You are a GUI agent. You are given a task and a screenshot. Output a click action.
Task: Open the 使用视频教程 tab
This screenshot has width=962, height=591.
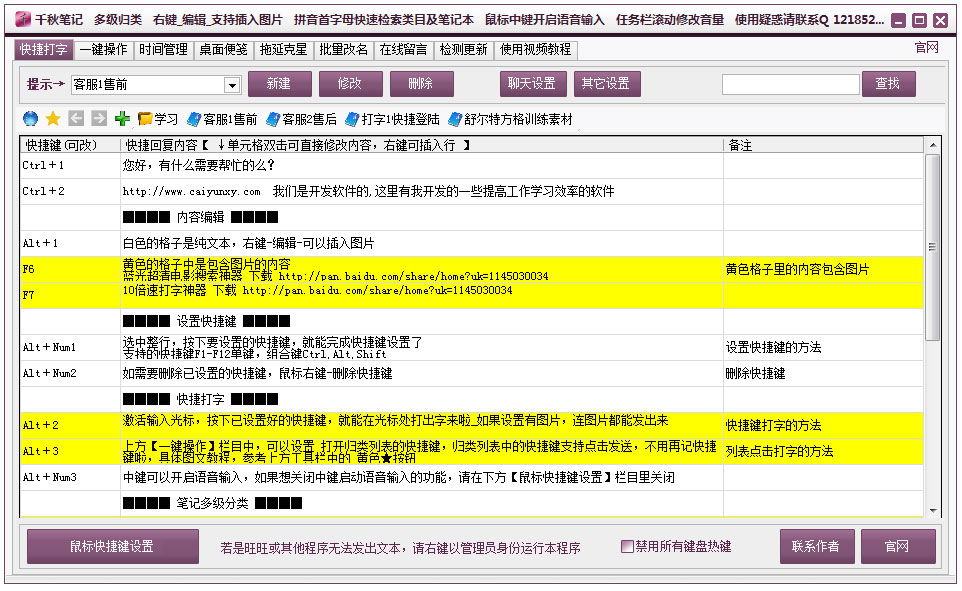[536, 50]
